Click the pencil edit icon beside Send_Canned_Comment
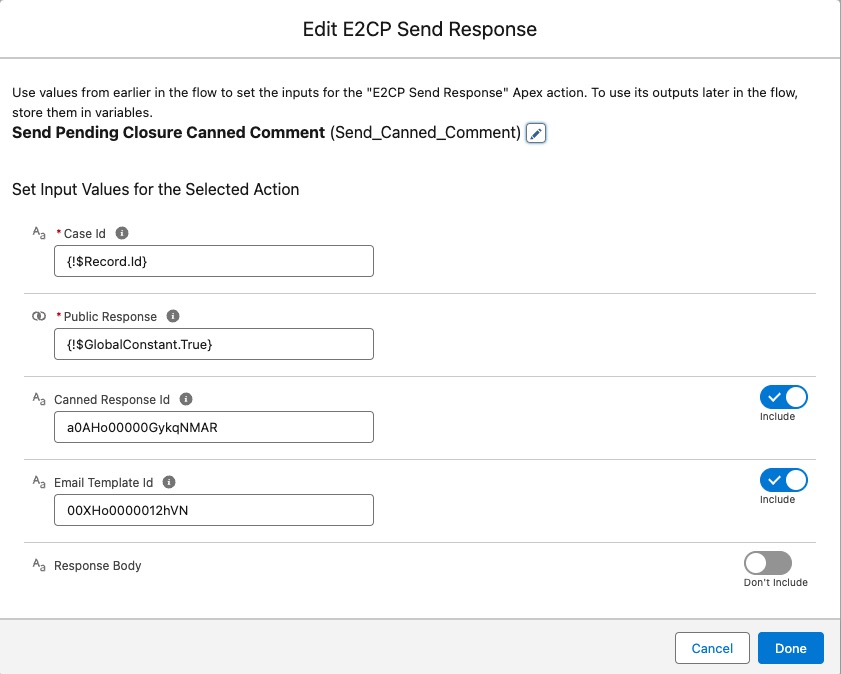Viewport: 841px width, 674px height. 536,133
